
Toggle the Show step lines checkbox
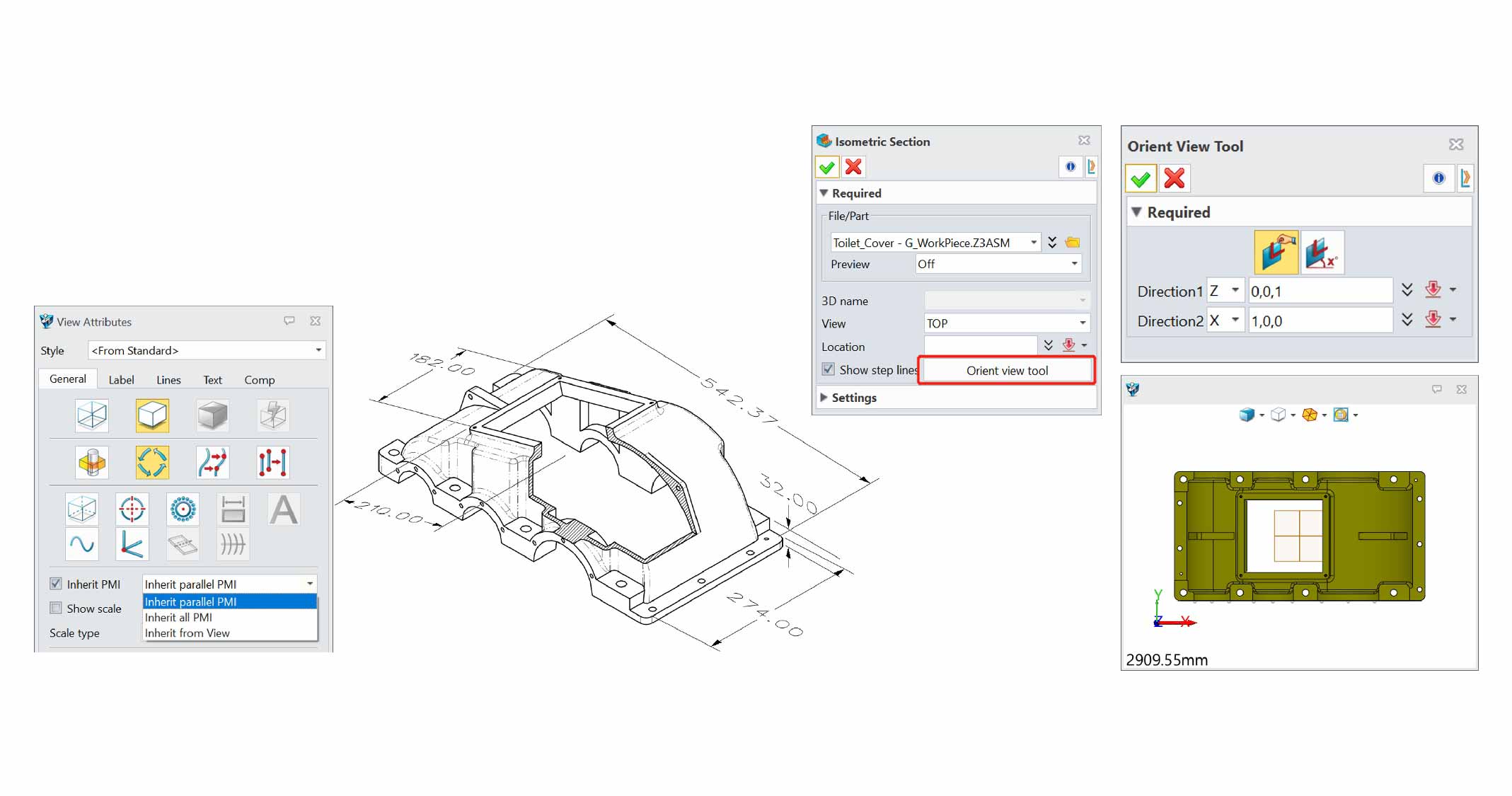tap(828, 369)
